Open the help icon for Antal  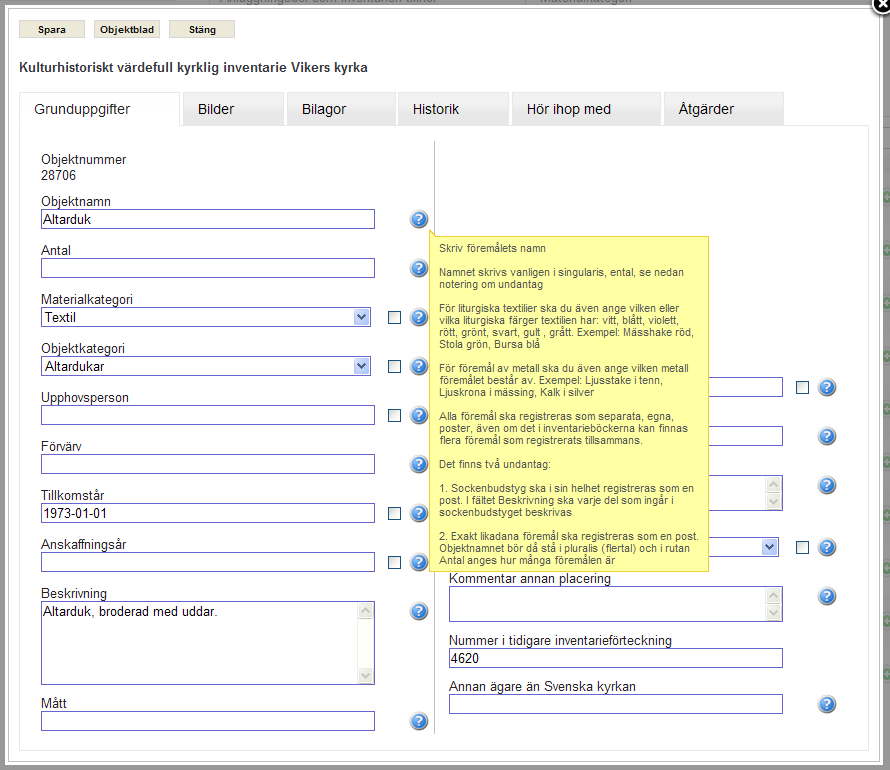point(419,268)
